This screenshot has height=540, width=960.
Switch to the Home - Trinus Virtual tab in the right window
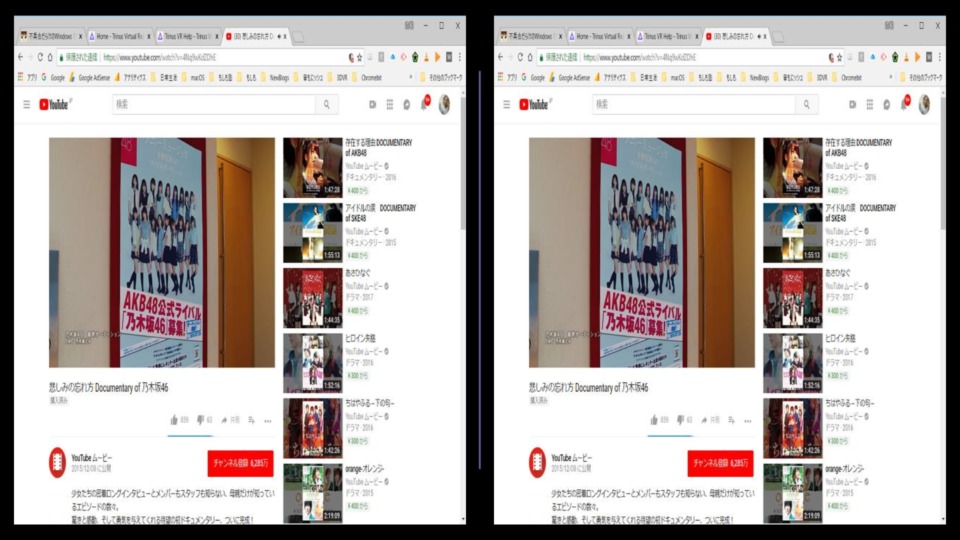click(x=599, y=36)
